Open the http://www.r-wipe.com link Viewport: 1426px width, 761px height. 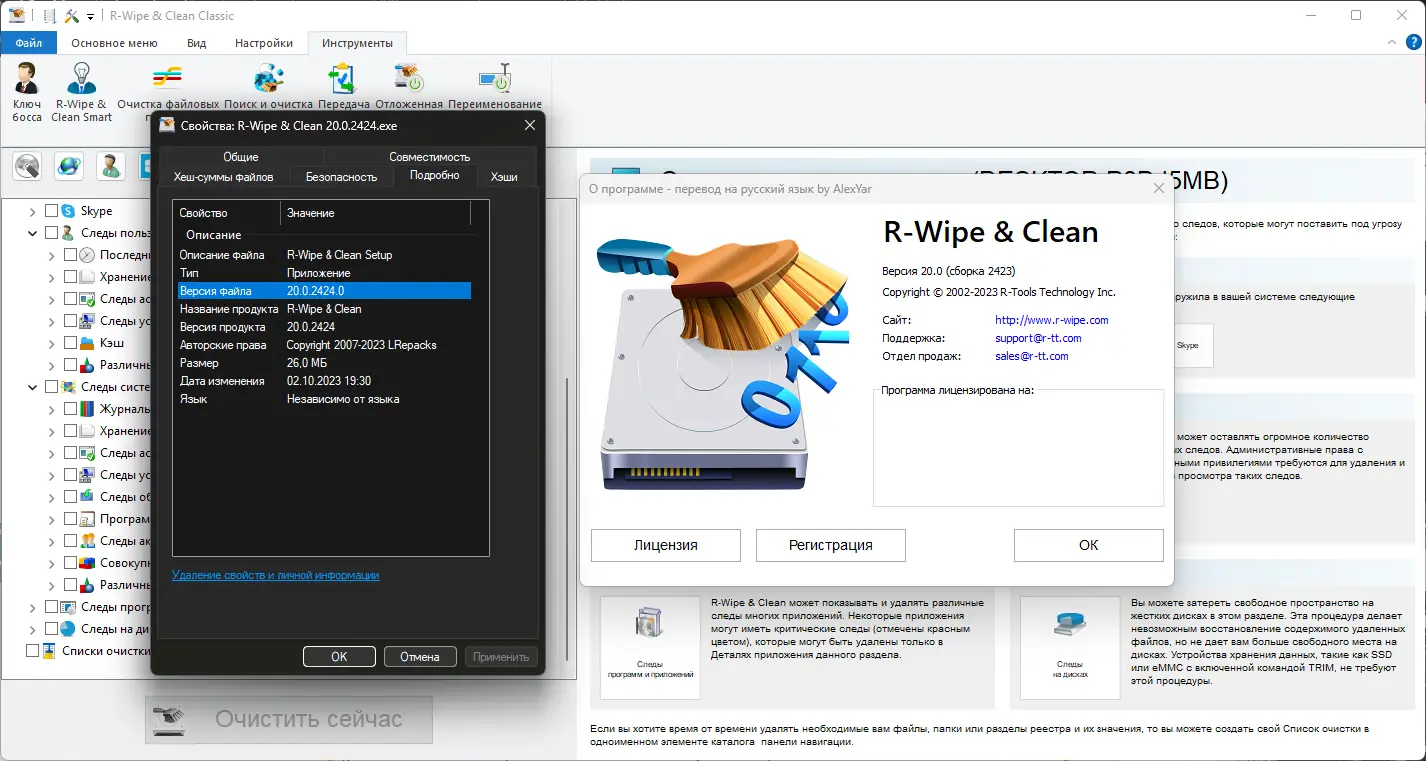point(1052,320)
